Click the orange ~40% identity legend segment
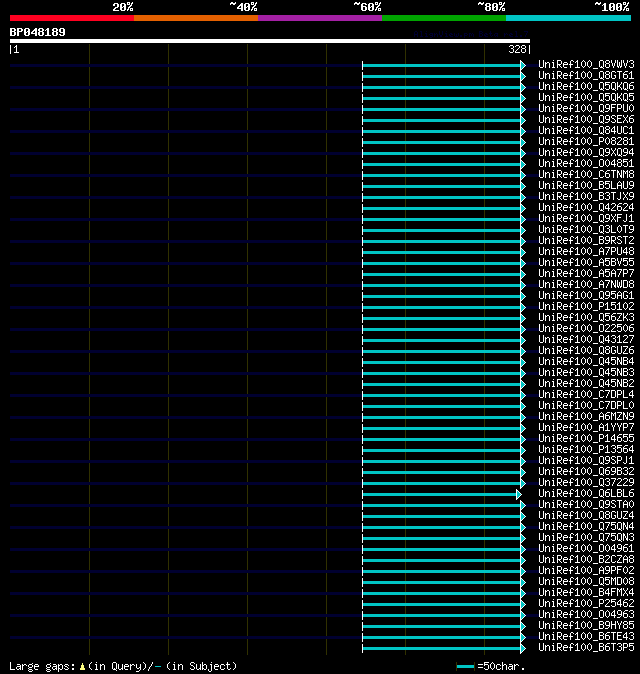640x674 pixels. (x=196, y=18)
